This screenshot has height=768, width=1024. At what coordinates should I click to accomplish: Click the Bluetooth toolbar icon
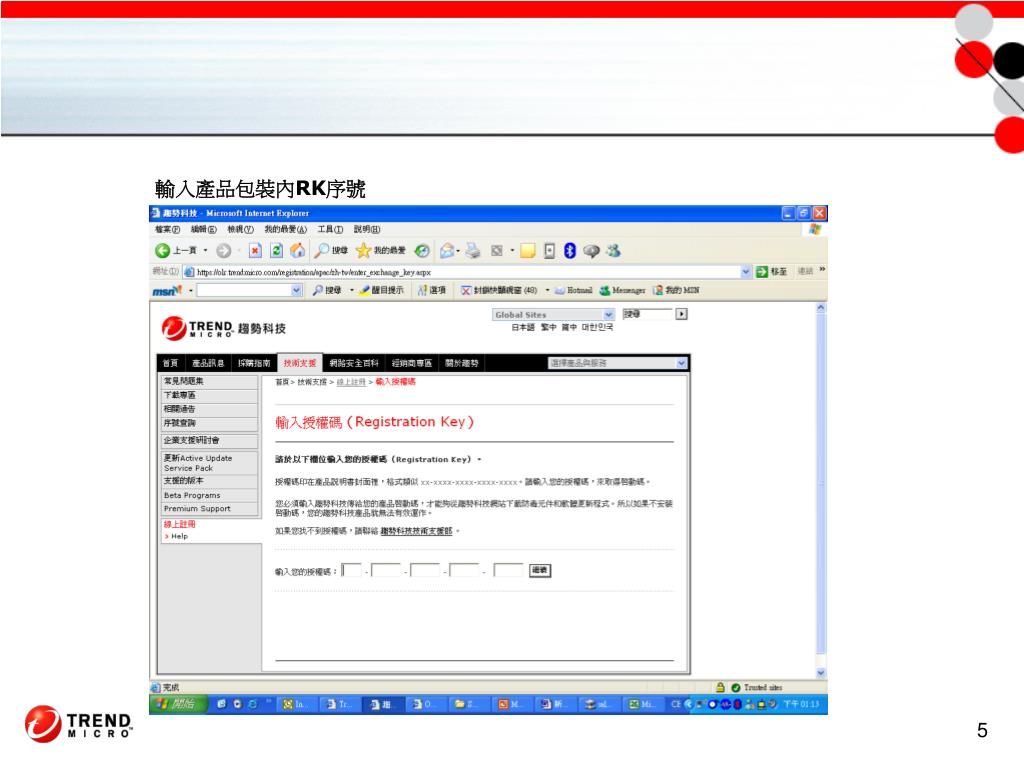pos(569,251)
